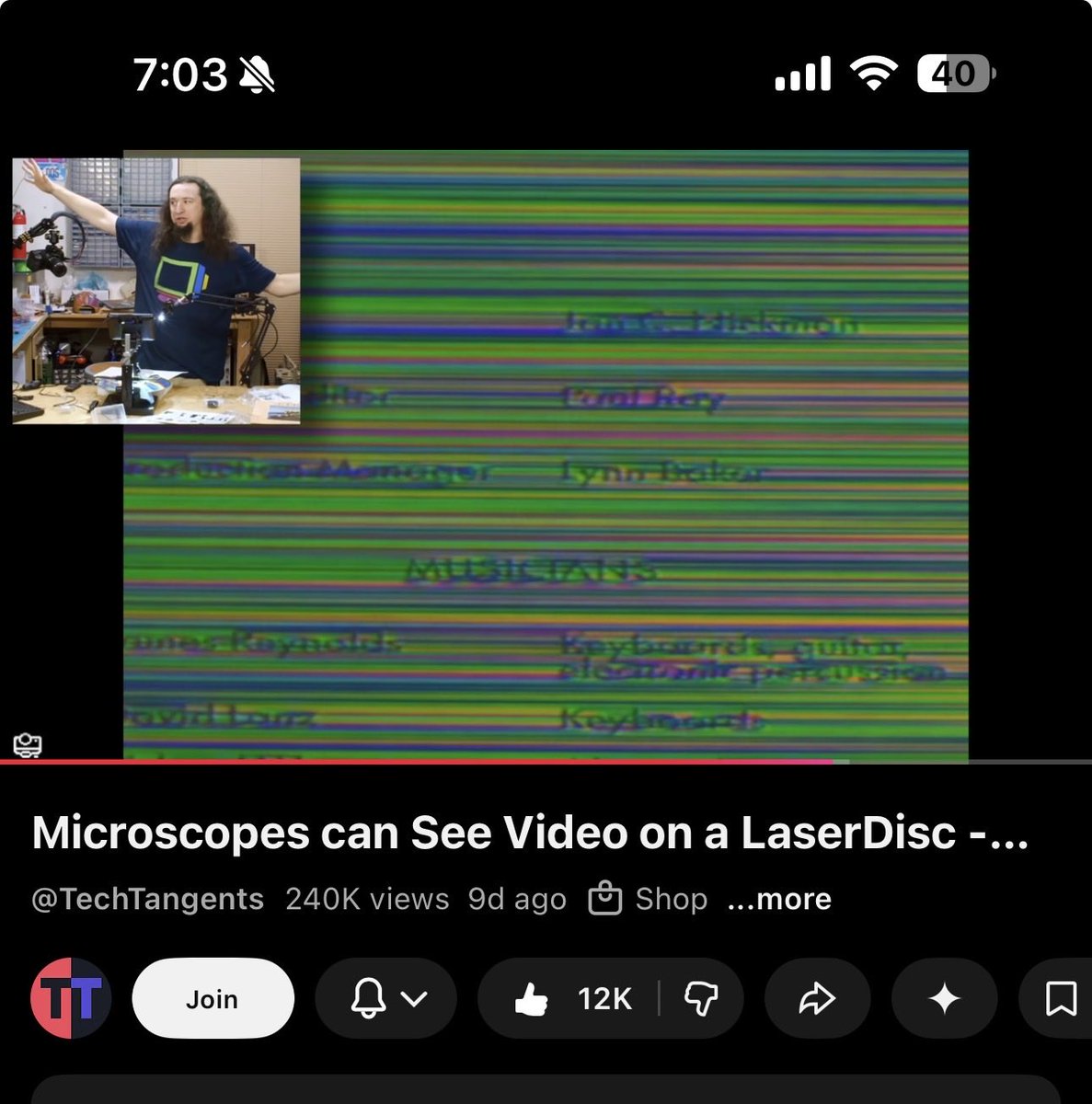Tap the battery indicator showing 40

956,74
